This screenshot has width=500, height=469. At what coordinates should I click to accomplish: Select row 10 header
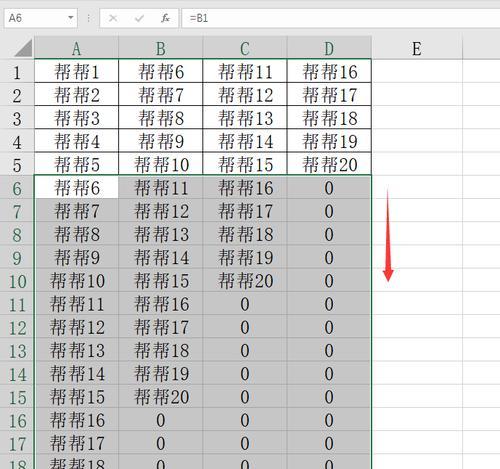(x=17, y=281)
